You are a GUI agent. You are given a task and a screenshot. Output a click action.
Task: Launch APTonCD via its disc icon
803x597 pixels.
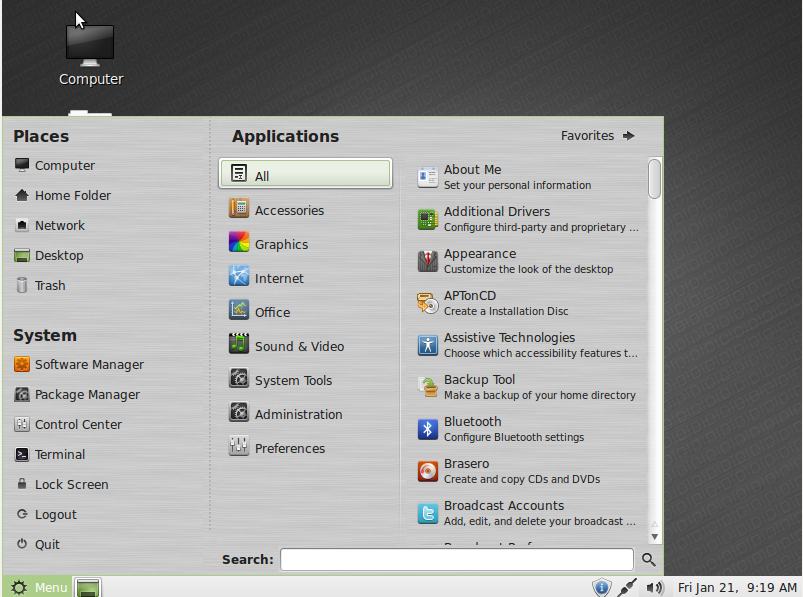[x=428, y=303]
